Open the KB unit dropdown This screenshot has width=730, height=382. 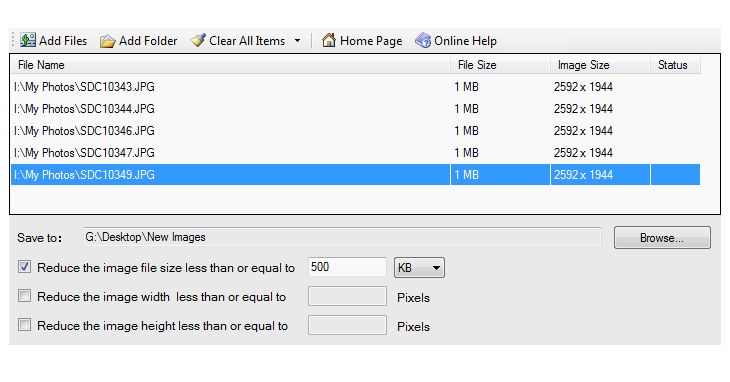[x=419, y=268]
